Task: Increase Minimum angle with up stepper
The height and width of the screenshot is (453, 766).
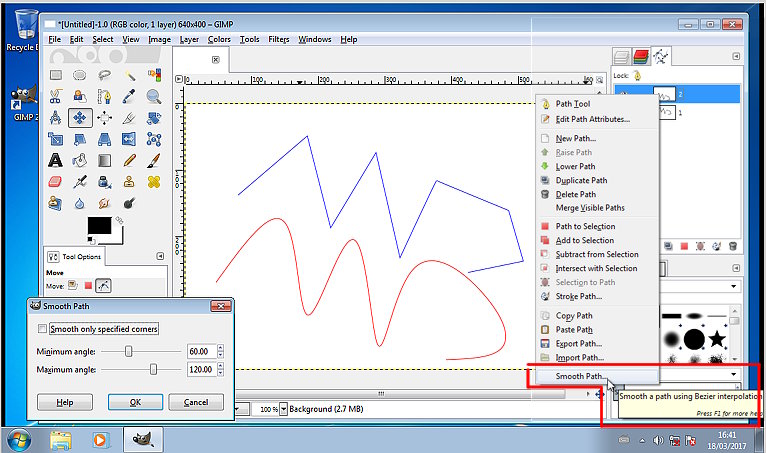Action: pos(220,348)
